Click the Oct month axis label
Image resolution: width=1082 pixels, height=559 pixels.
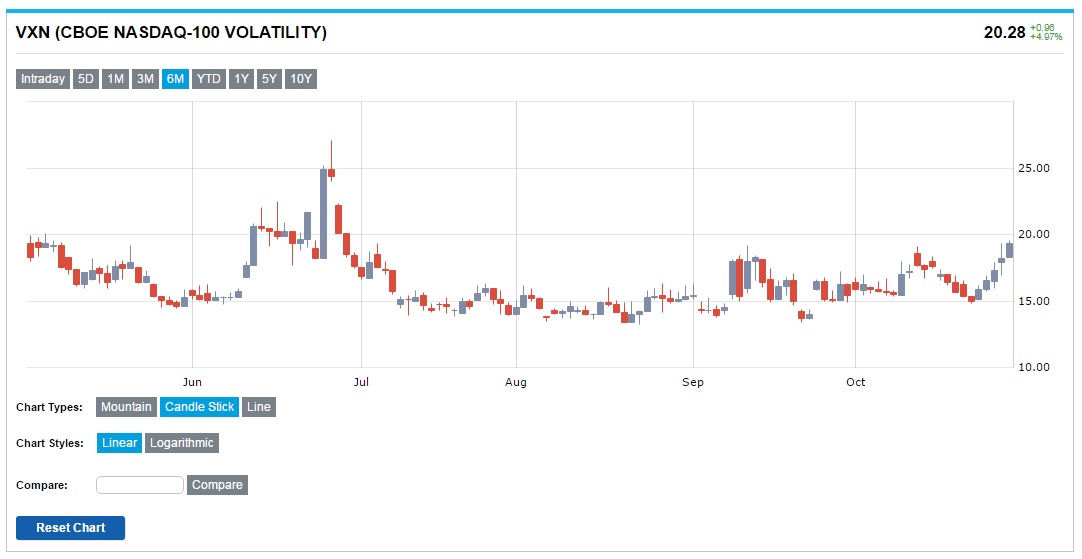[x=856, y=382]
